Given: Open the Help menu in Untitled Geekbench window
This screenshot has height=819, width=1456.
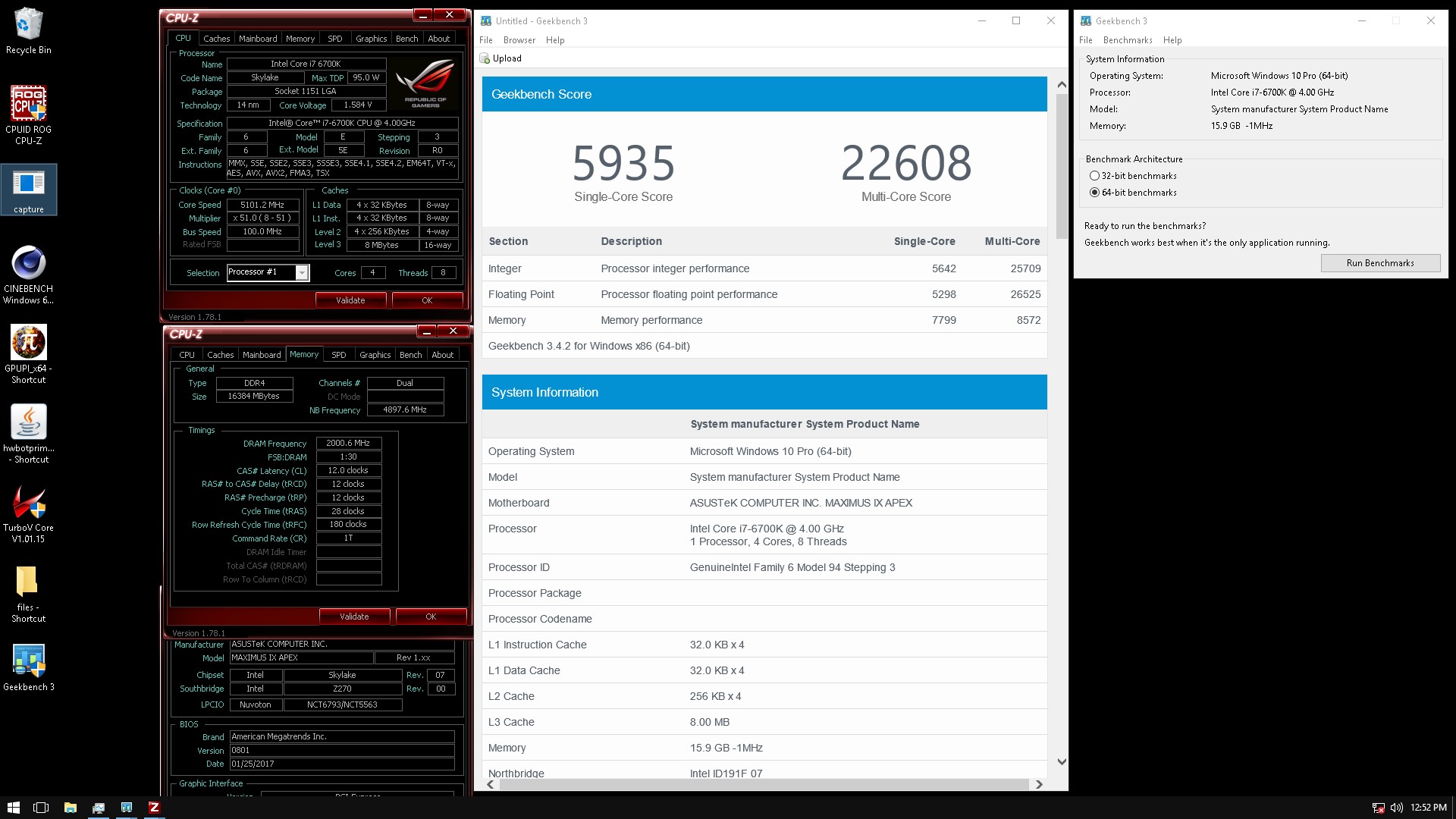Looking at the screenshot, I should click(555, 40).
